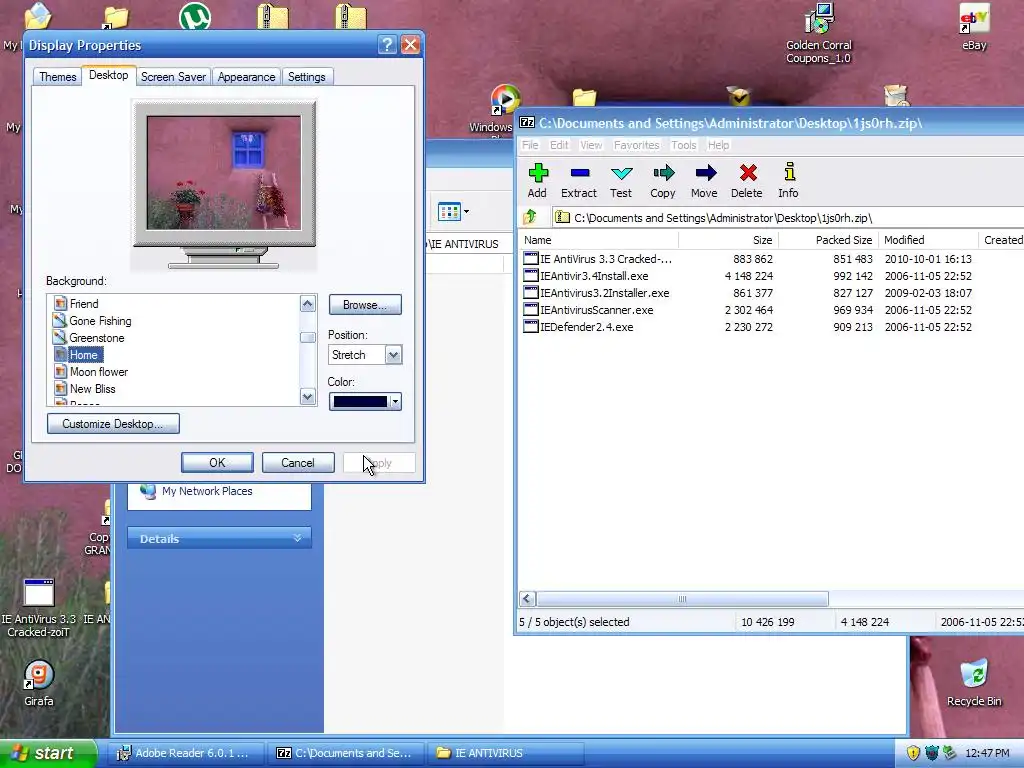The image size is (1024, 768).
Task: Click Cancel in Display Properties
Action: pyautogui.click(x=298, y=462)
